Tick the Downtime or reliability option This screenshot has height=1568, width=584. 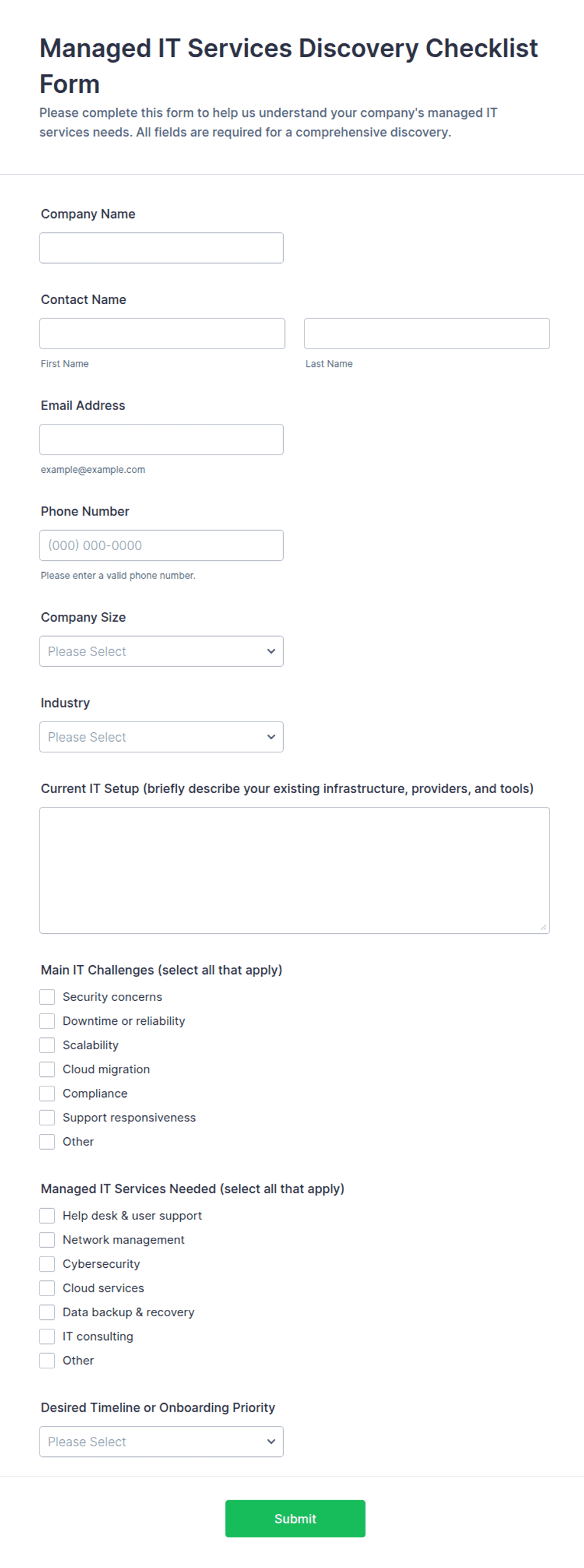(47, 1021)
